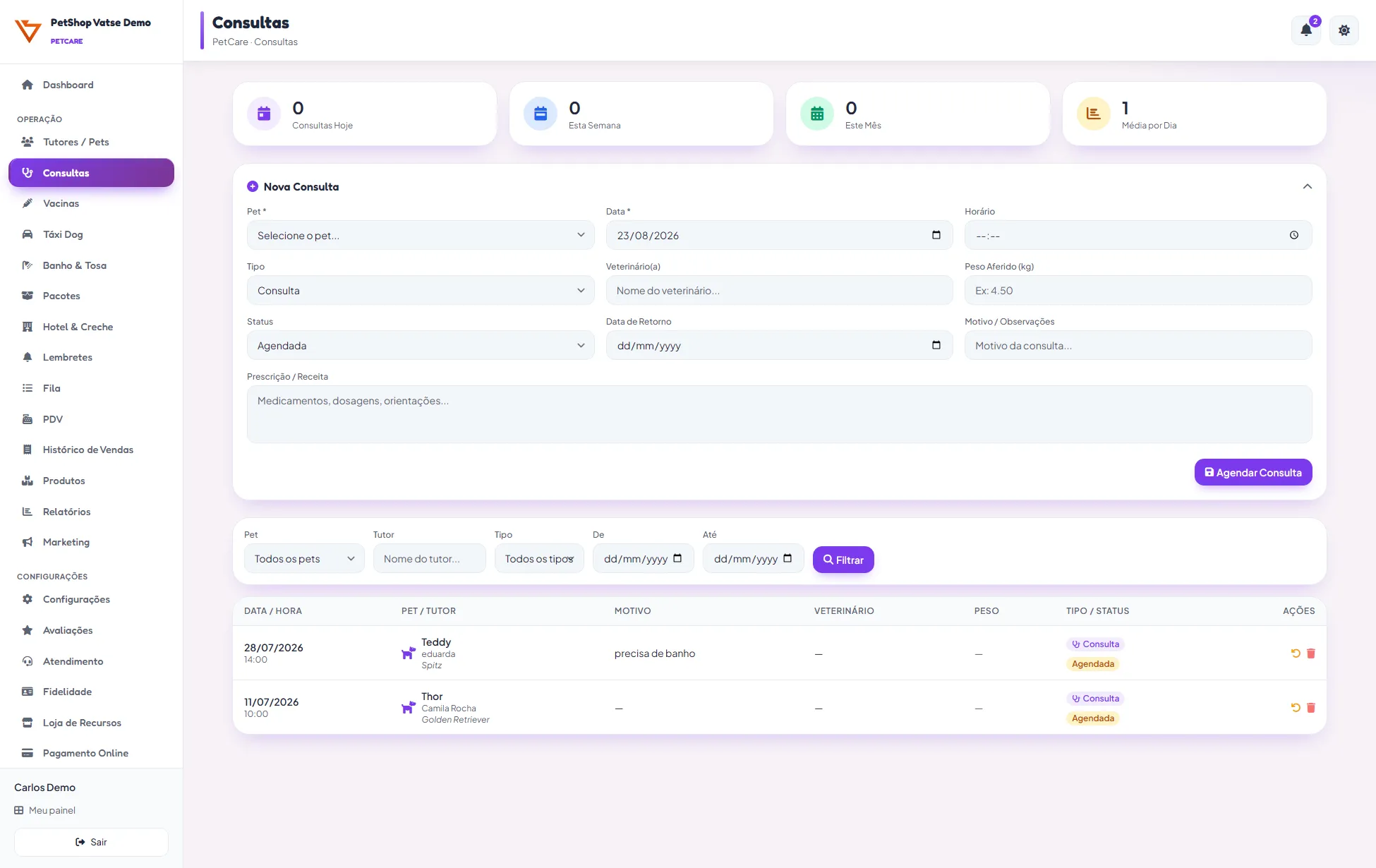Toggle the light/dark theme sun icon

(1344, 30)
